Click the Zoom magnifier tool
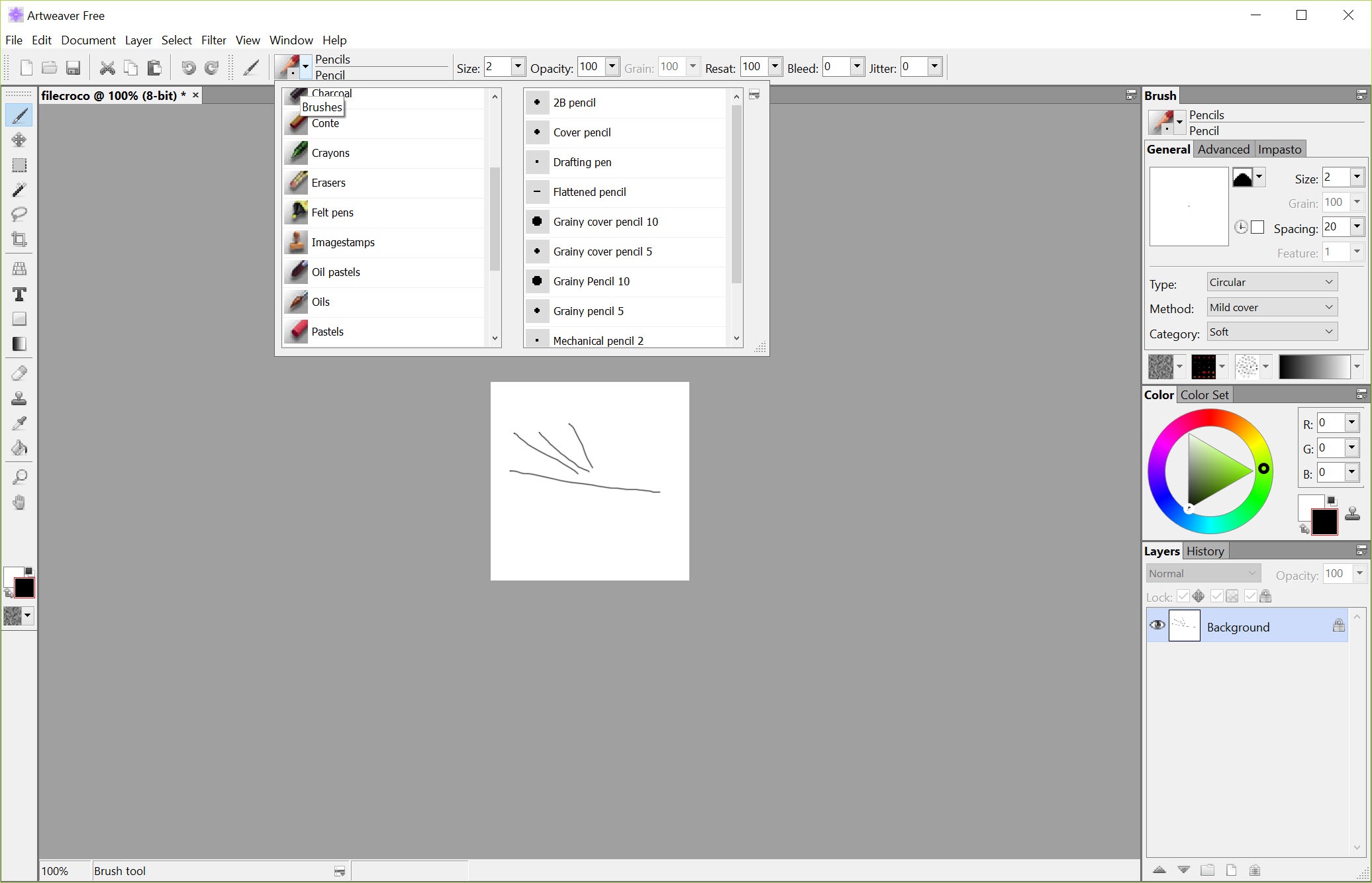Image resolution: width=1372 pixels, height=883 pixels. [19, 477]
